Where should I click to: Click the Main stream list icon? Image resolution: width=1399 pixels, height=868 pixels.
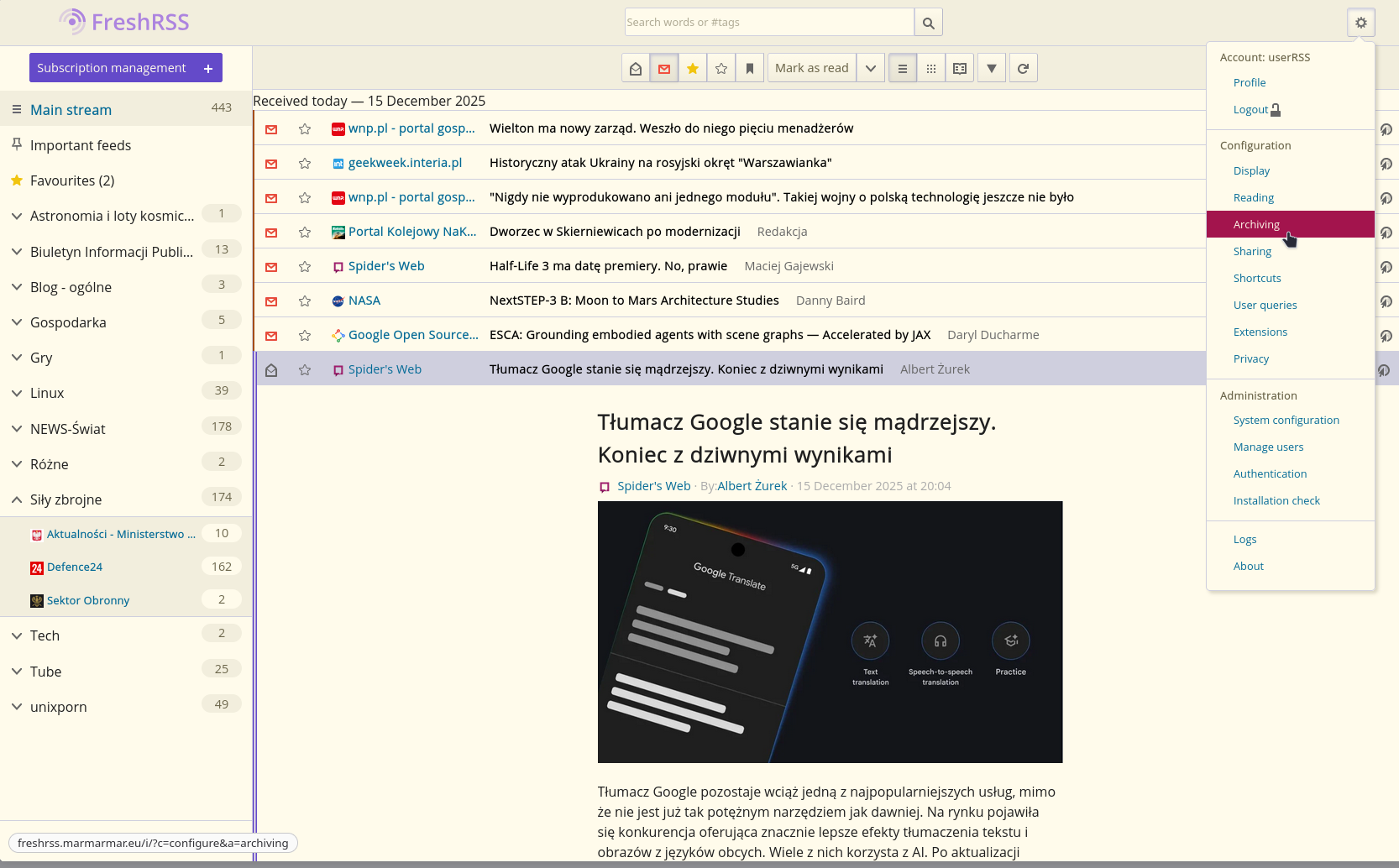point(16,109)
